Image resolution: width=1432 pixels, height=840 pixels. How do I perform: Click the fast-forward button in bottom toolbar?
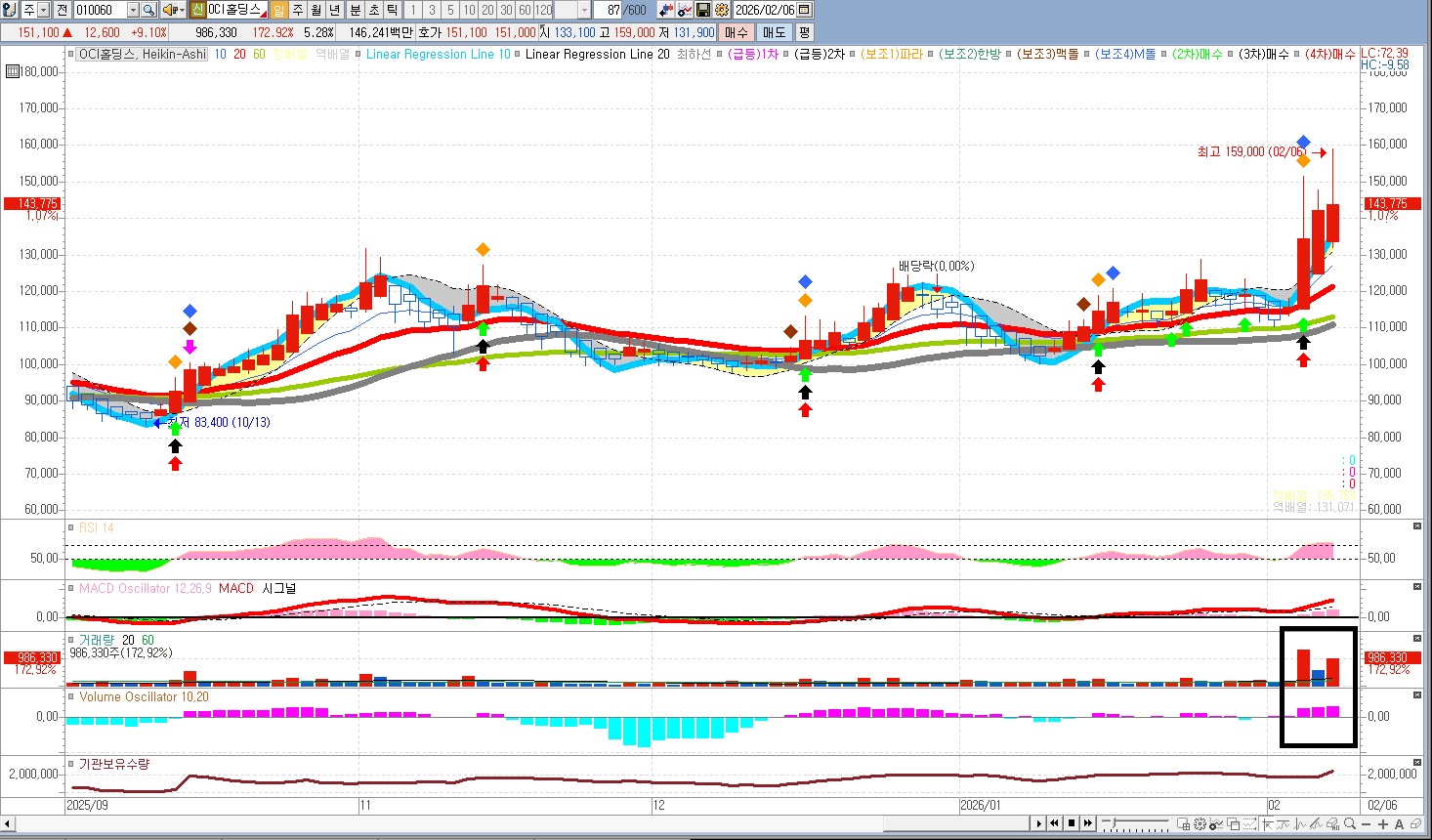point(1088,823)
